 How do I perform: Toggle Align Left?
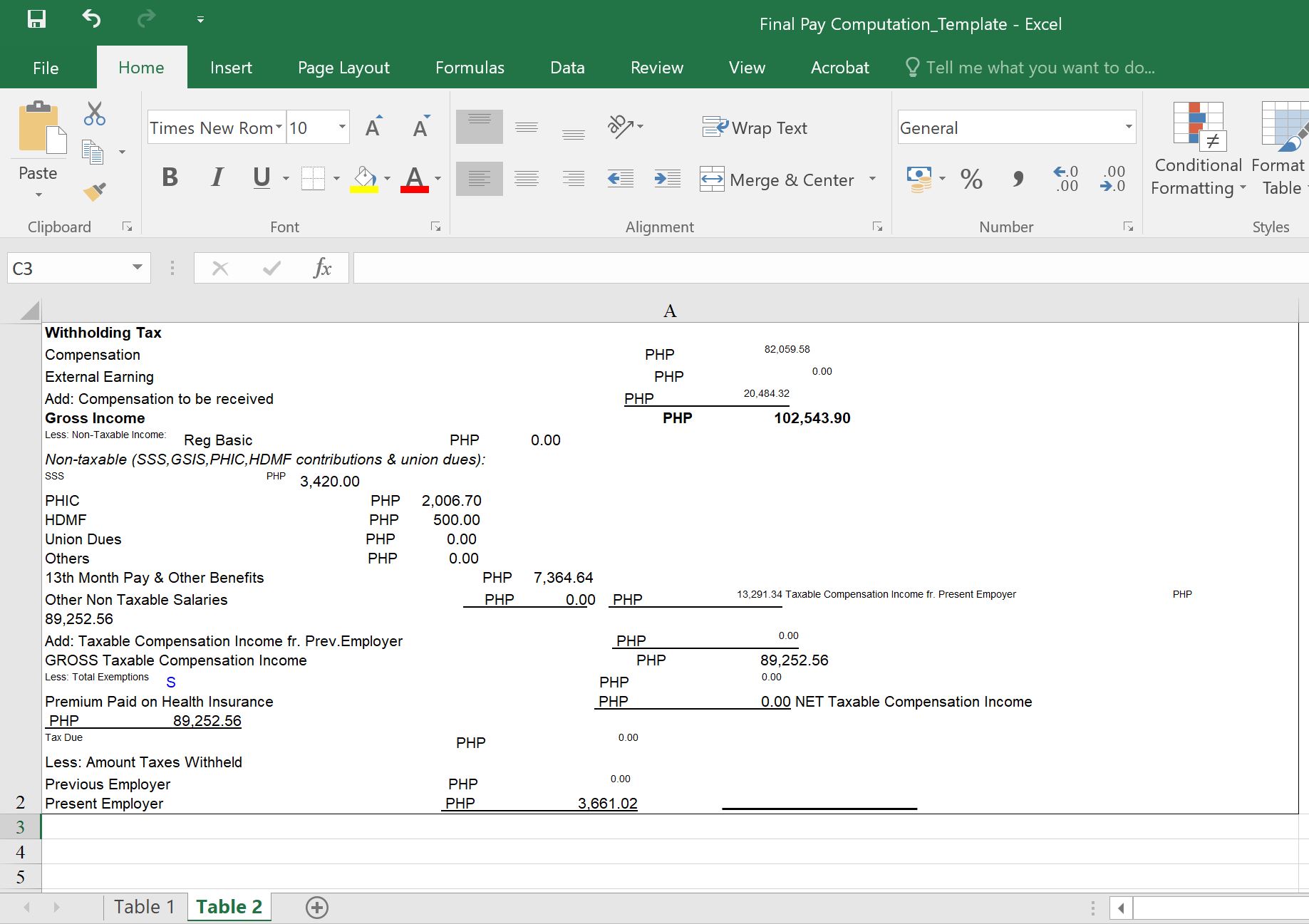point(480,178)
